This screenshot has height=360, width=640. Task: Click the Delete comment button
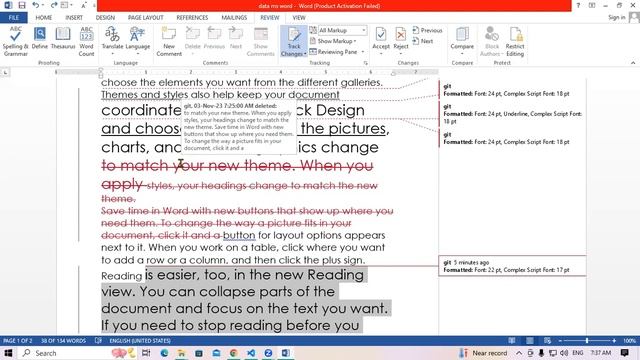[193, 41]
